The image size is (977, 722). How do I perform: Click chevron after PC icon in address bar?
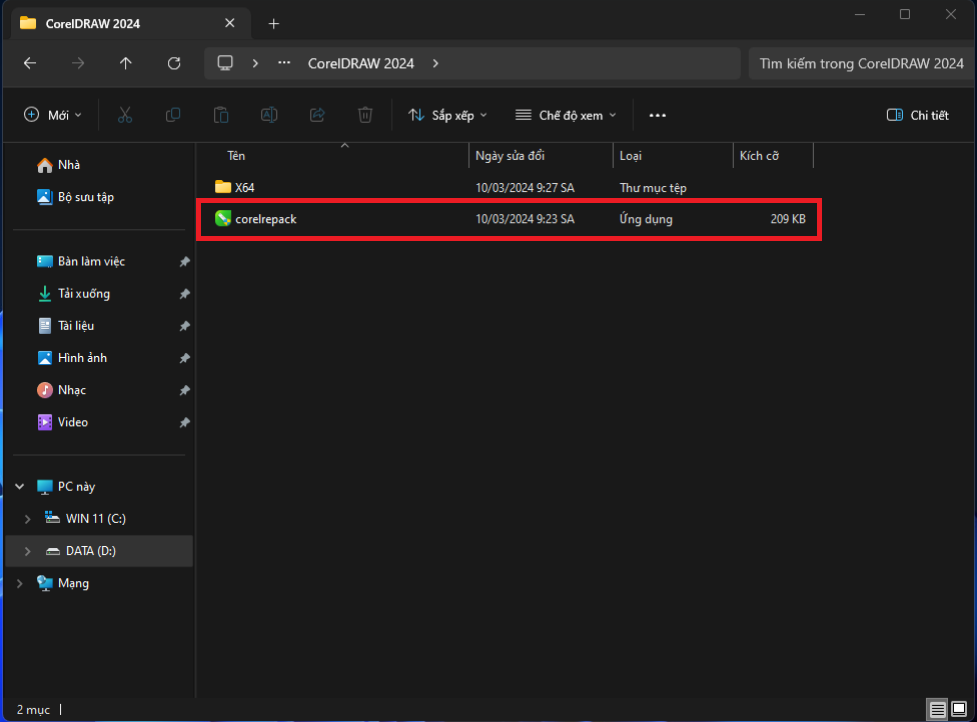[255, 63]
